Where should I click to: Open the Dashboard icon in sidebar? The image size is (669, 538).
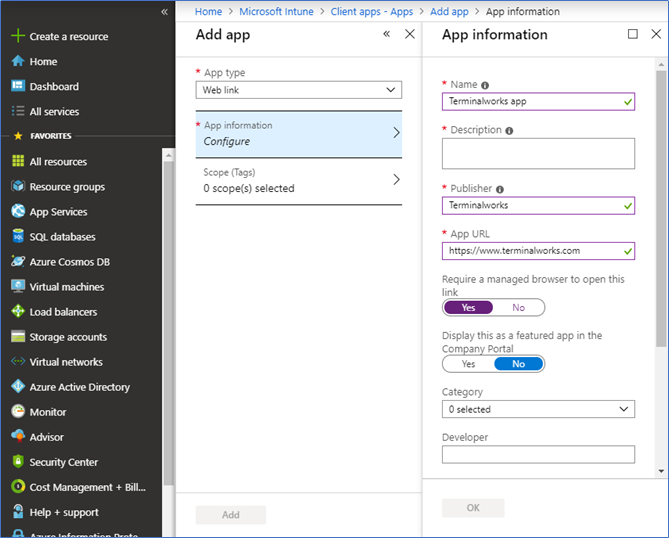pyautogui.click(x=18, y=86)
